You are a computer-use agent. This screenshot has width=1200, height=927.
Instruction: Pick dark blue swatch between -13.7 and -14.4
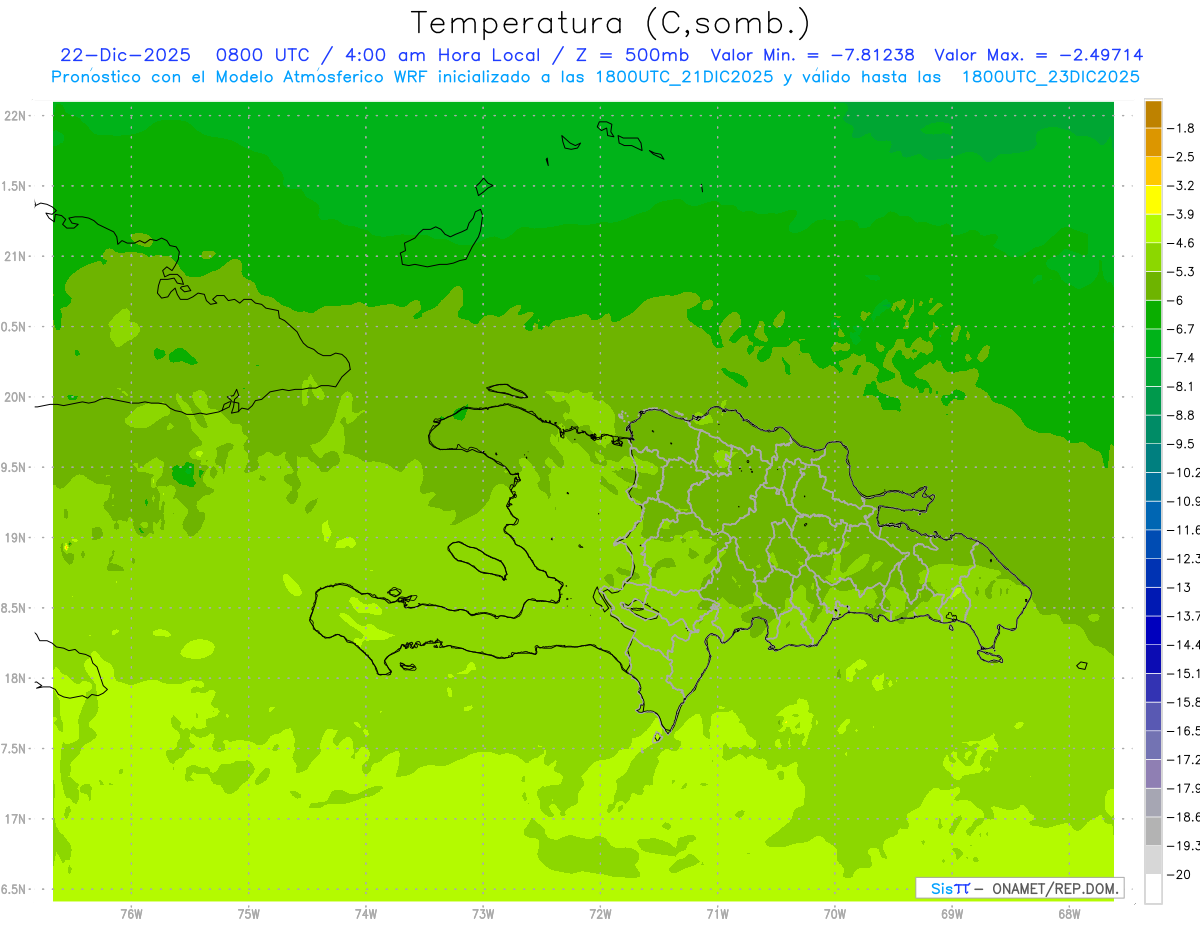pos(1153,630)
